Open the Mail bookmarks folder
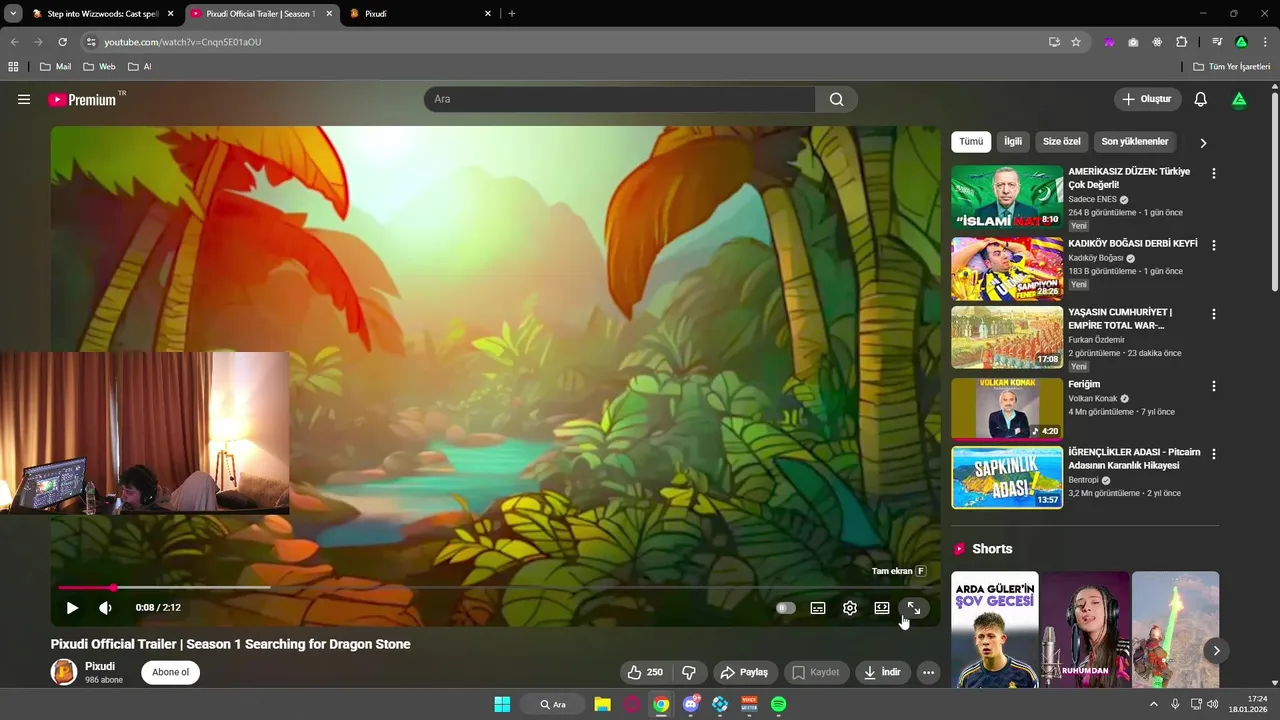 (55, 67)
